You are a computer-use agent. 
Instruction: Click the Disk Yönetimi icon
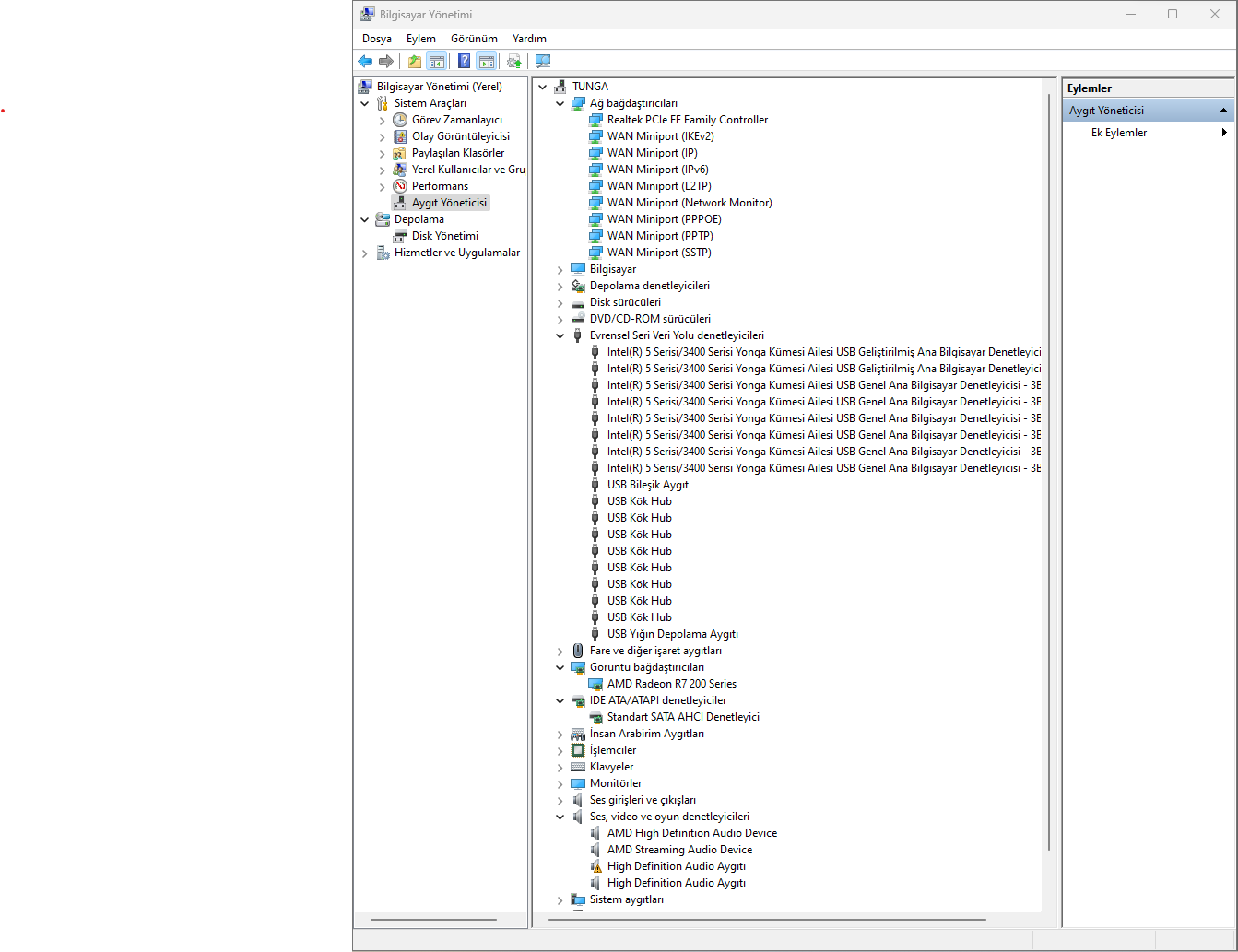tap(400, 236)
